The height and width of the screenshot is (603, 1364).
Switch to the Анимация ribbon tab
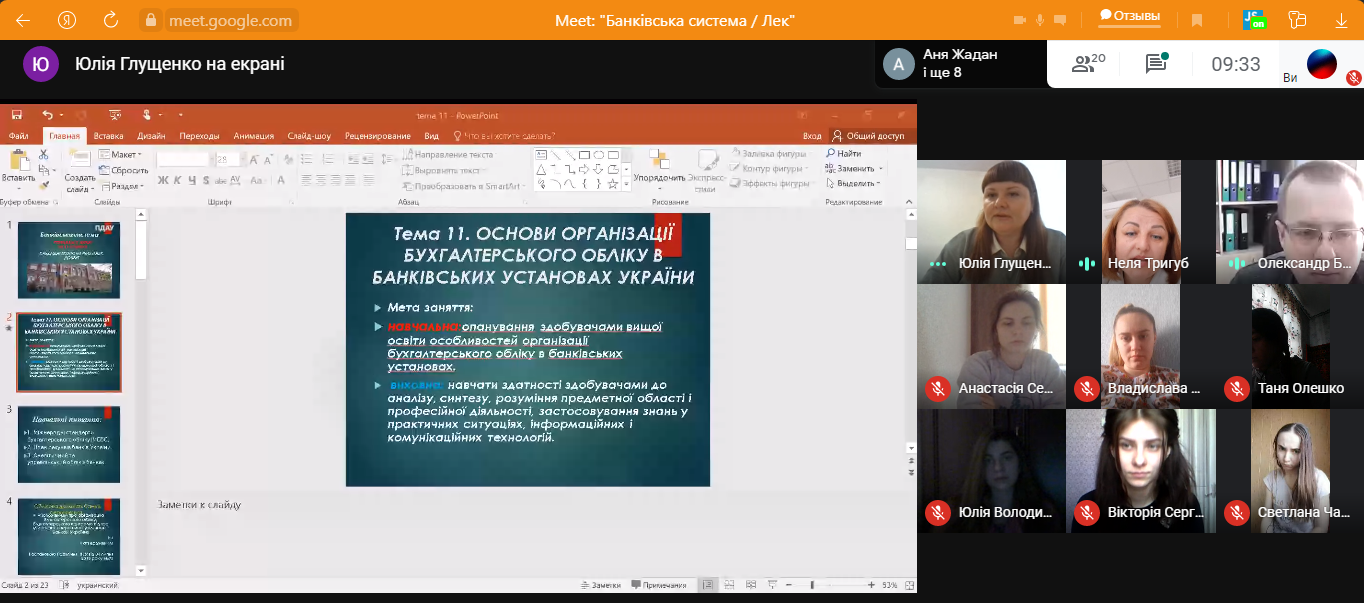(x=253, y=136)
